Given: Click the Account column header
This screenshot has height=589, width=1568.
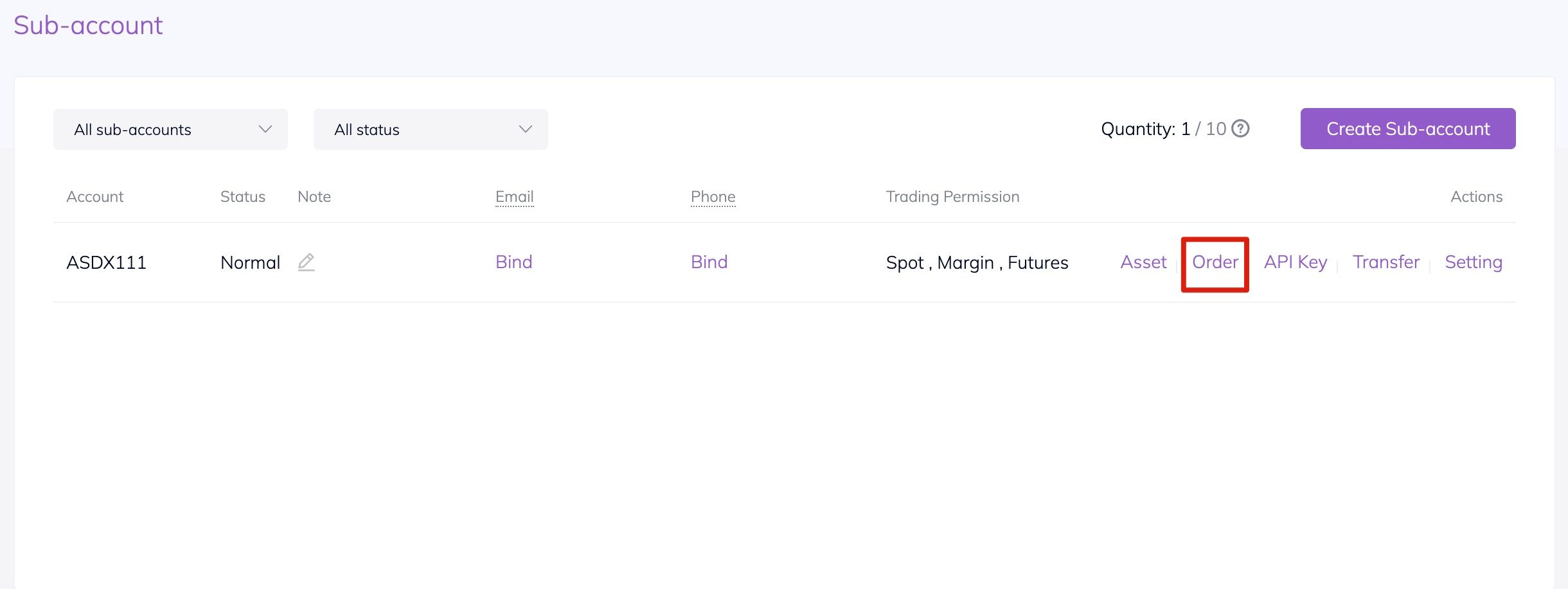Looking at the screenshot, I should pos(94,197).
